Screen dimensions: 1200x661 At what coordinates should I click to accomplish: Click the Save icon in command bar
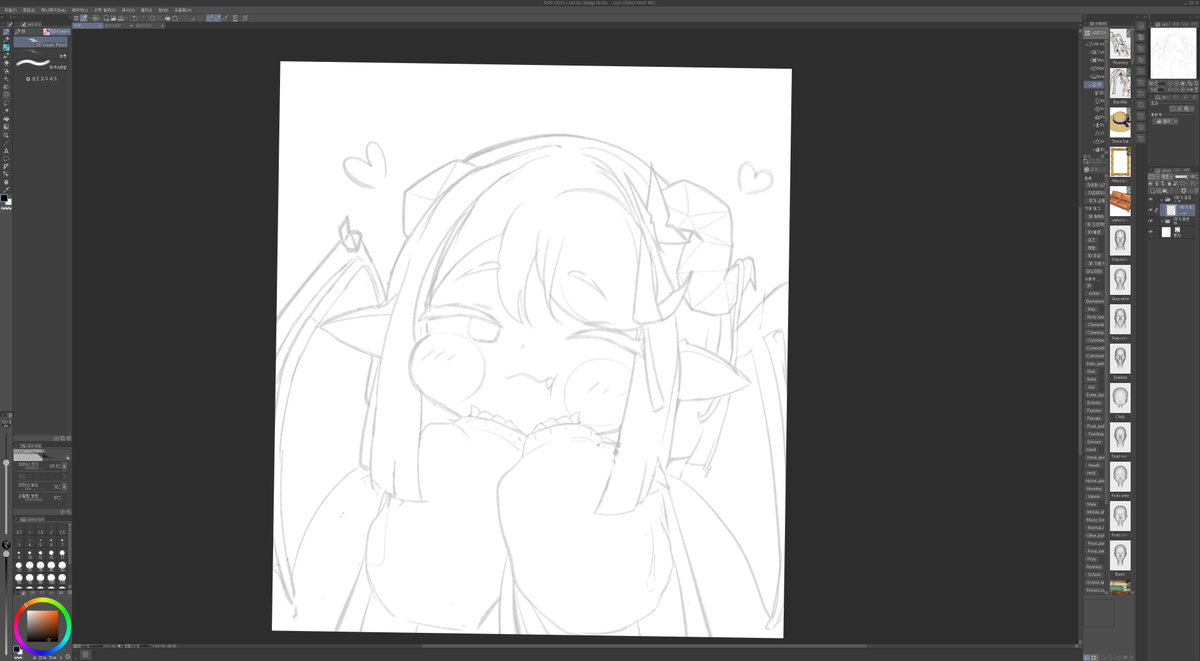pos(121,18)
